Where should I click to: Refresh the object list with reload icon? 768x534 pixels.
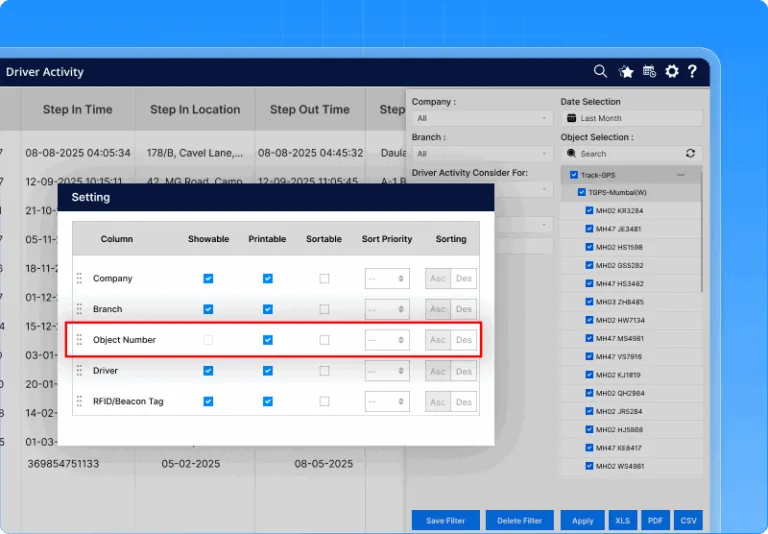point(690,154)
